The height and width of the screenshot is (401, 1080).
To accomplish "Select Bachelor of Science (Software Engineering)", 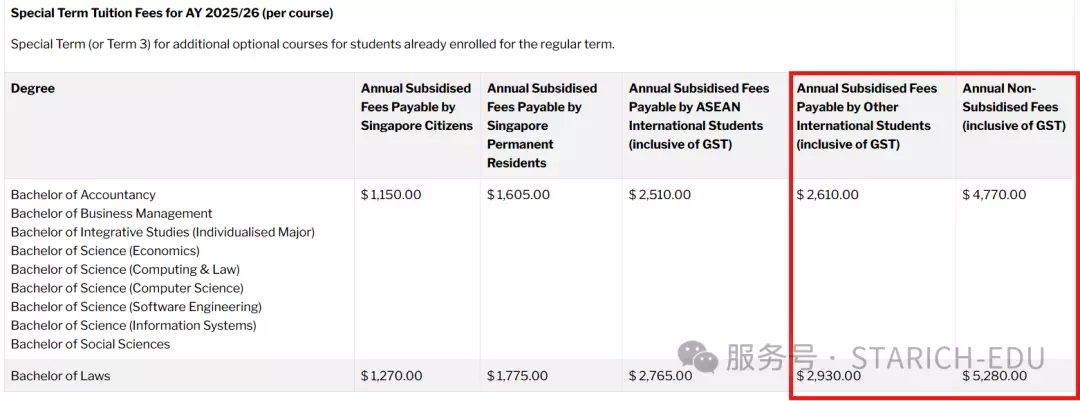I will point(136,307).
